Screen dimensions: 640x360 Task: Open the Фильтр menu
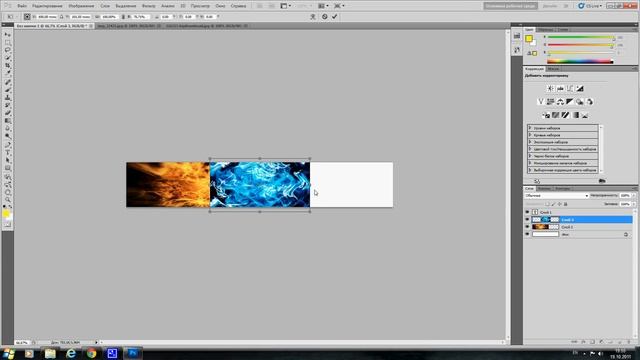point(149,6)
